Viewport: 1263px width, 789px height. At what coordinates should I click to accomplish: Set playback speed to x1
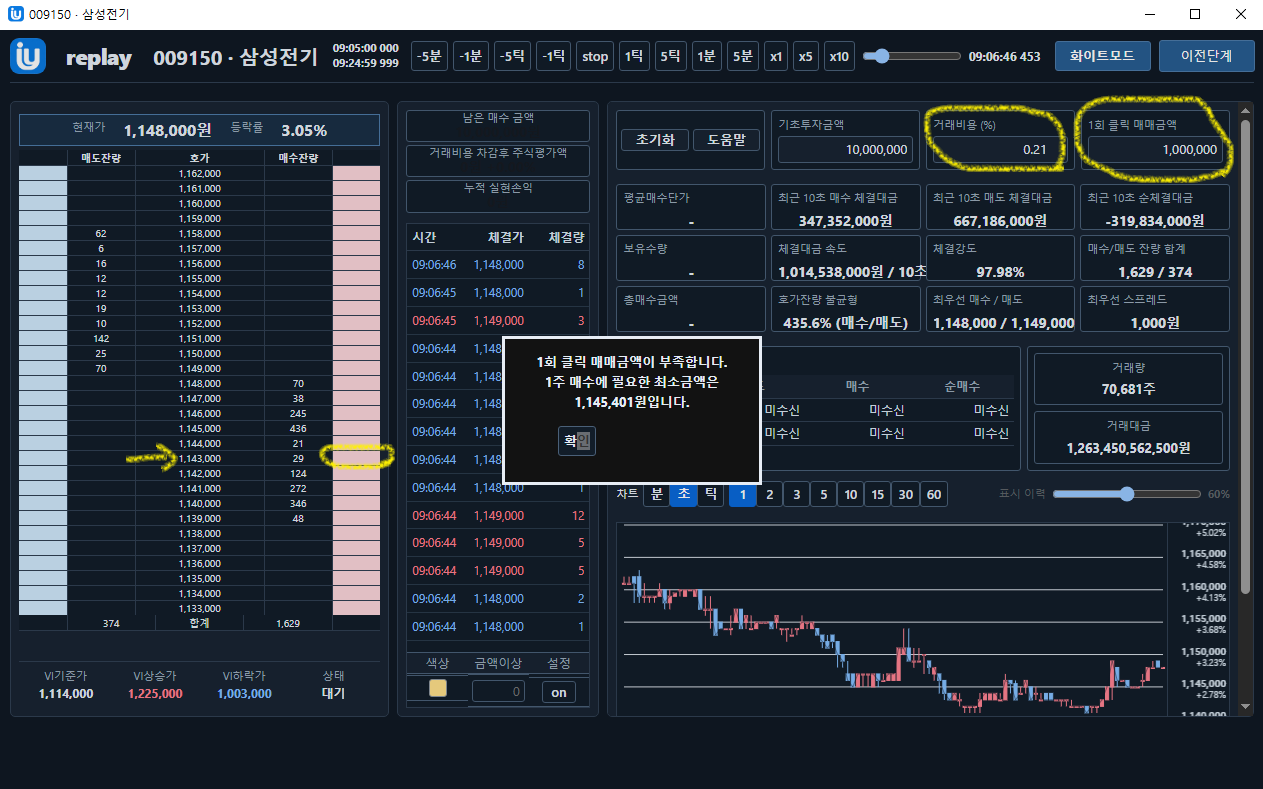click(776, 56)
